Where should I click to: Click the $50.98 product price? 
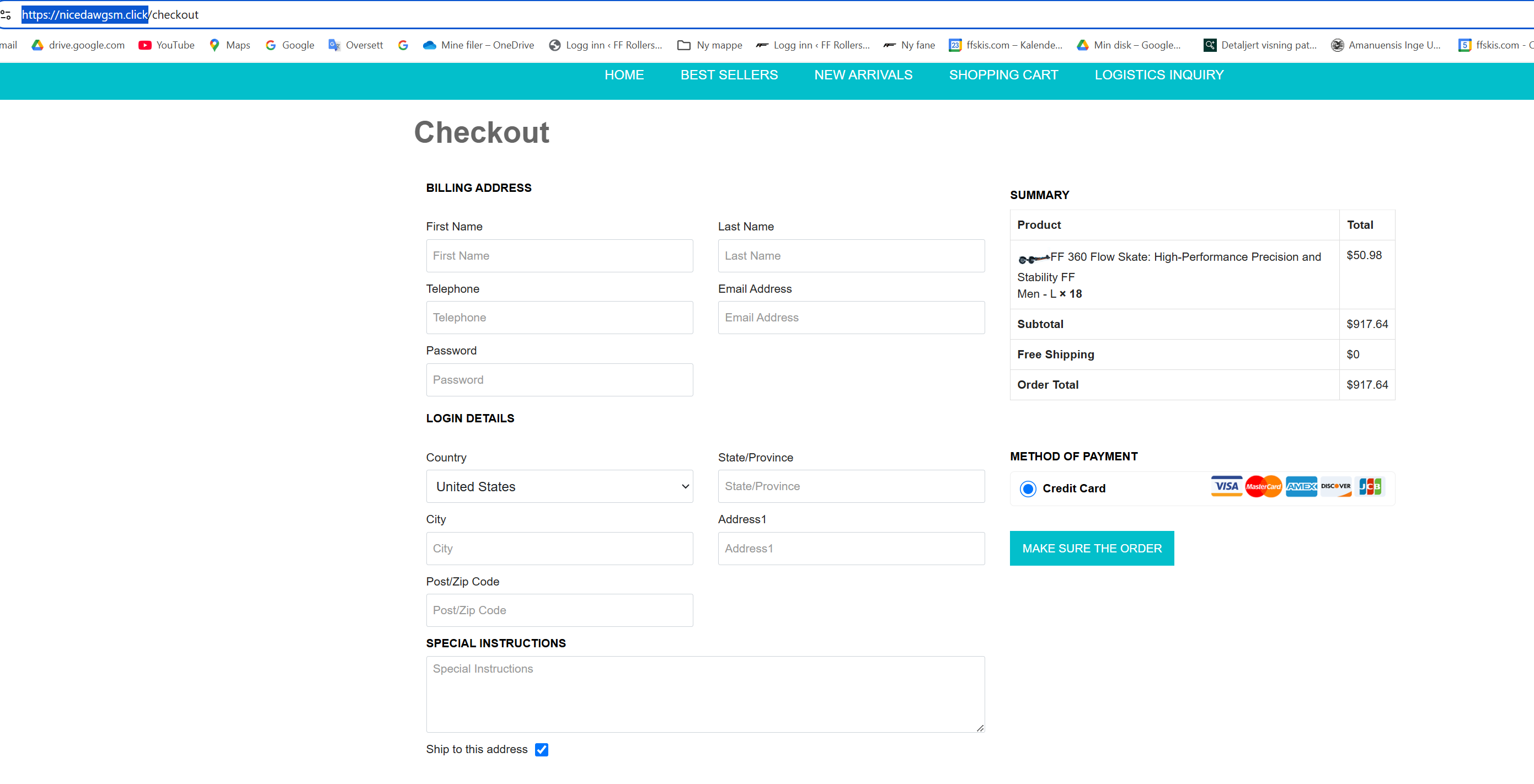point(1364,255)
